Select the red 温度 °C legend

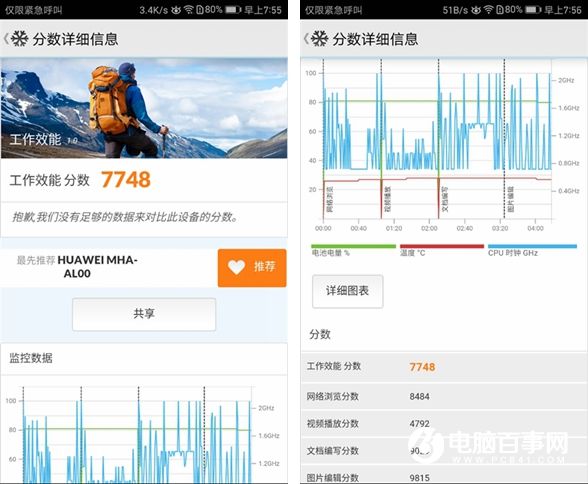tap(442, 250)
